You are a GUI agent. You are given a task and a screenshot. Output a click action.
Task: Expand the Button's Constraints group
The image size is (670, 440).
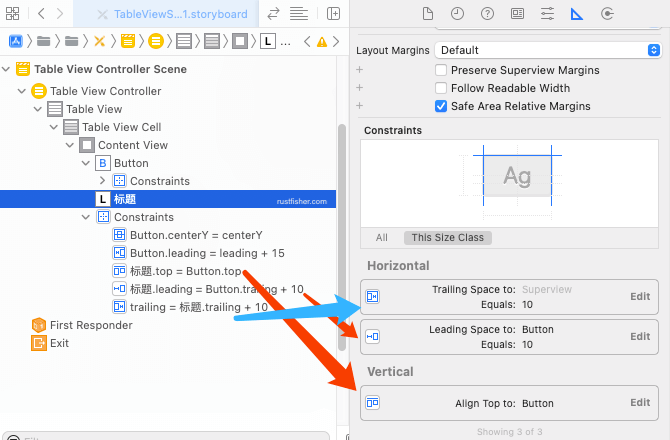(102, 181)
